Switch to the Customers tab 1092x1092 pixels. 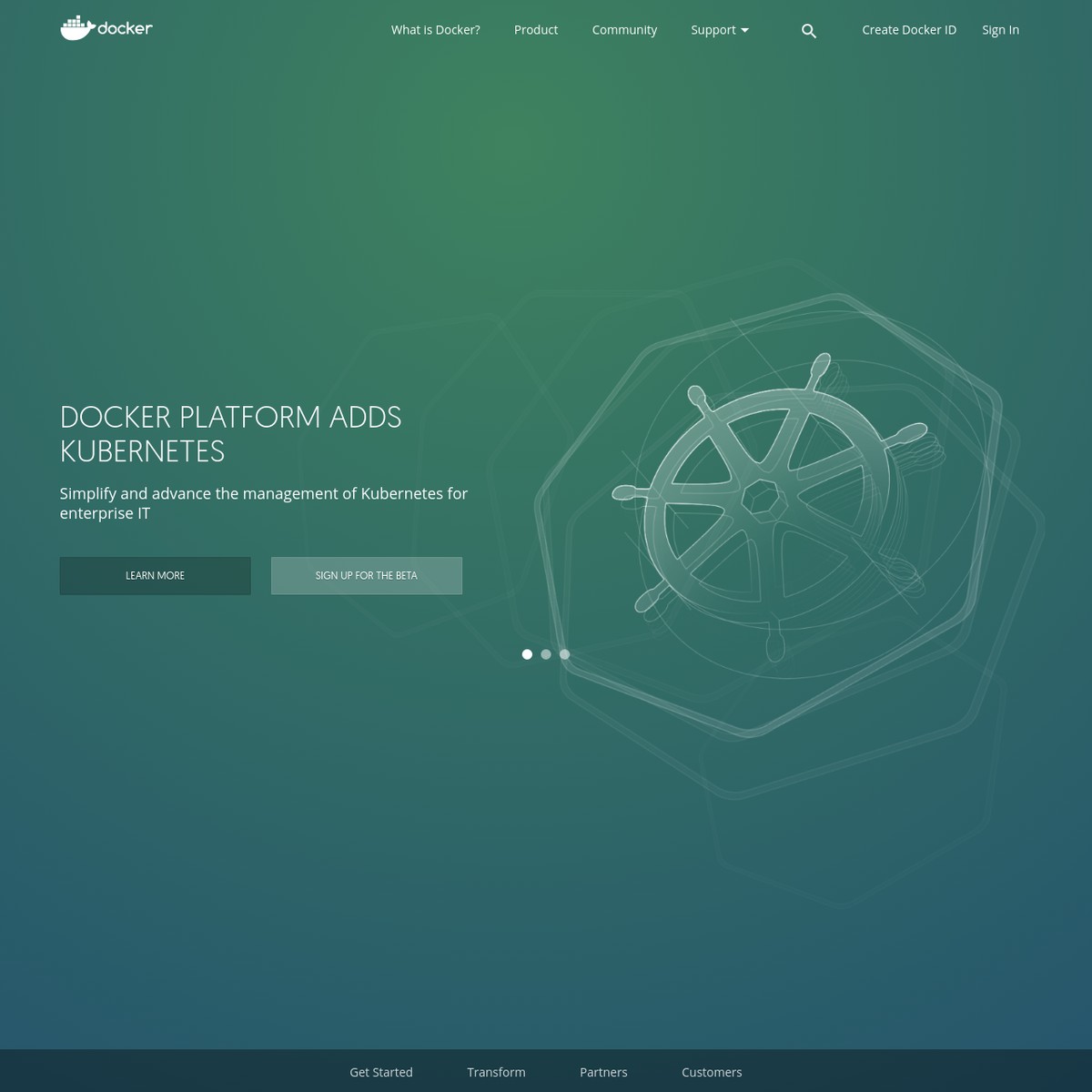point(712,1072)
